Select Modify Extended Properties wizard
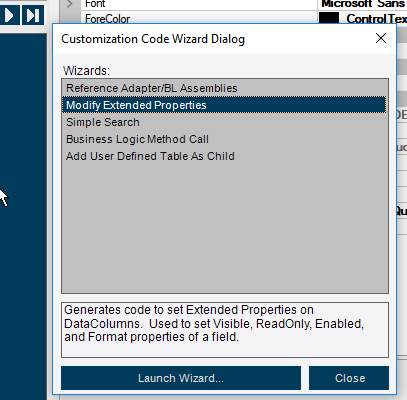This screenshot has height=400, width=407. click(x=224, y=105)
